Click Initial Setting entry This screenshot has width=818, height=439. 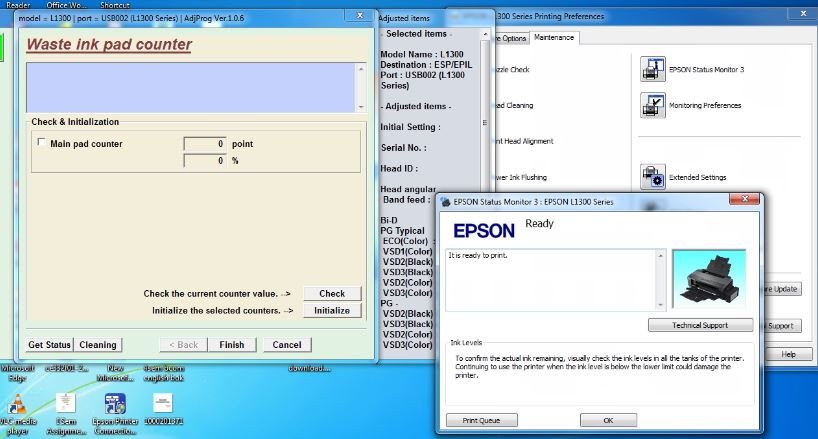(x=410, y=127)
